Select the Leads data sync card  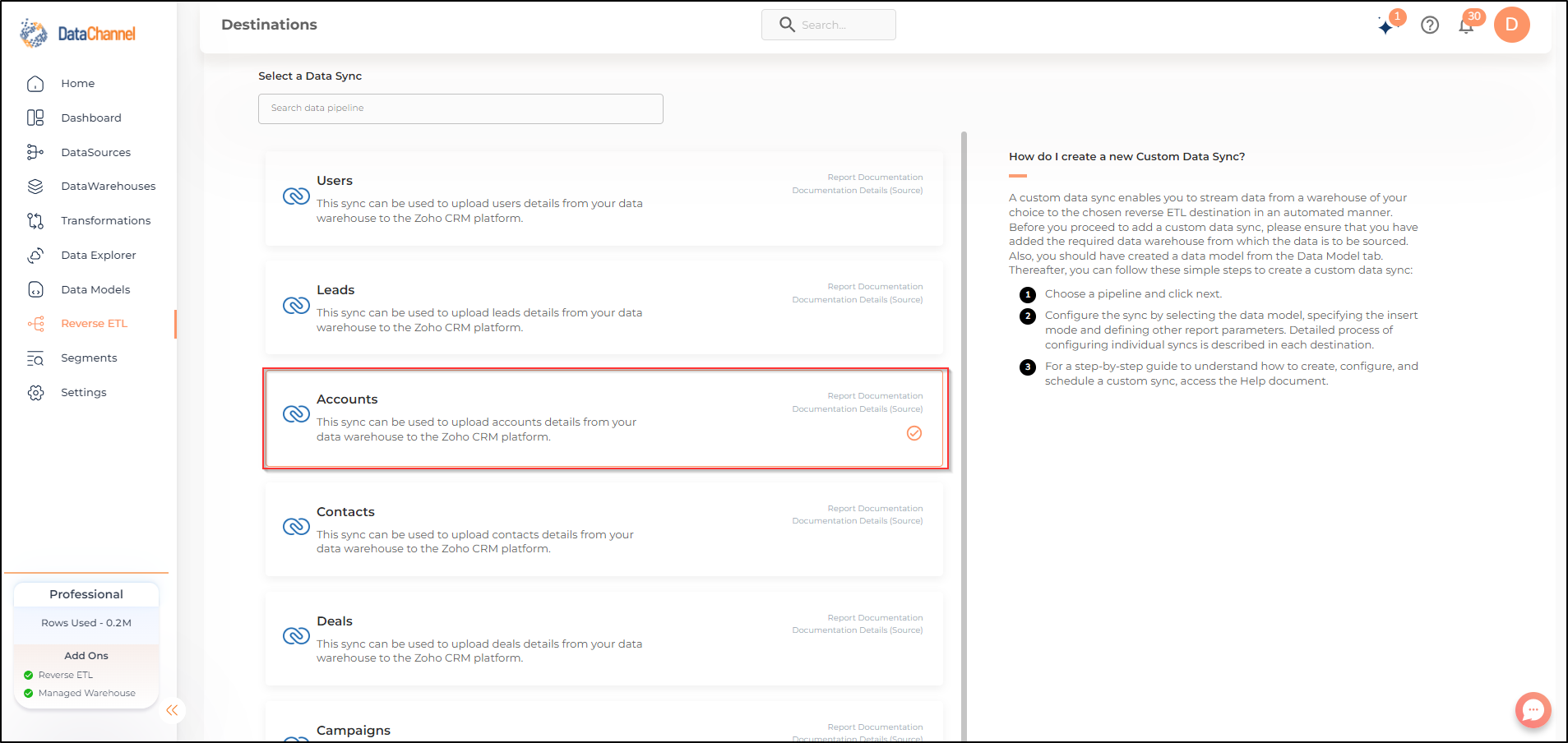(x=604, y=307)
